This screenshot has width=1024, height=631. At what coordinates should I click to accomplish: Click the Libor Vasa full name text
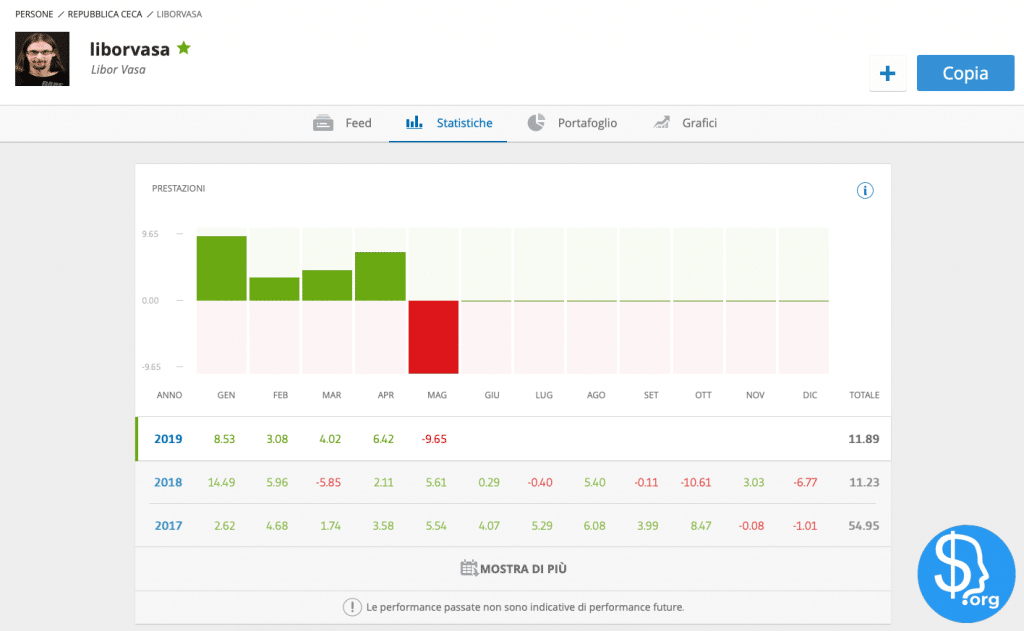[x=118, y=70]
